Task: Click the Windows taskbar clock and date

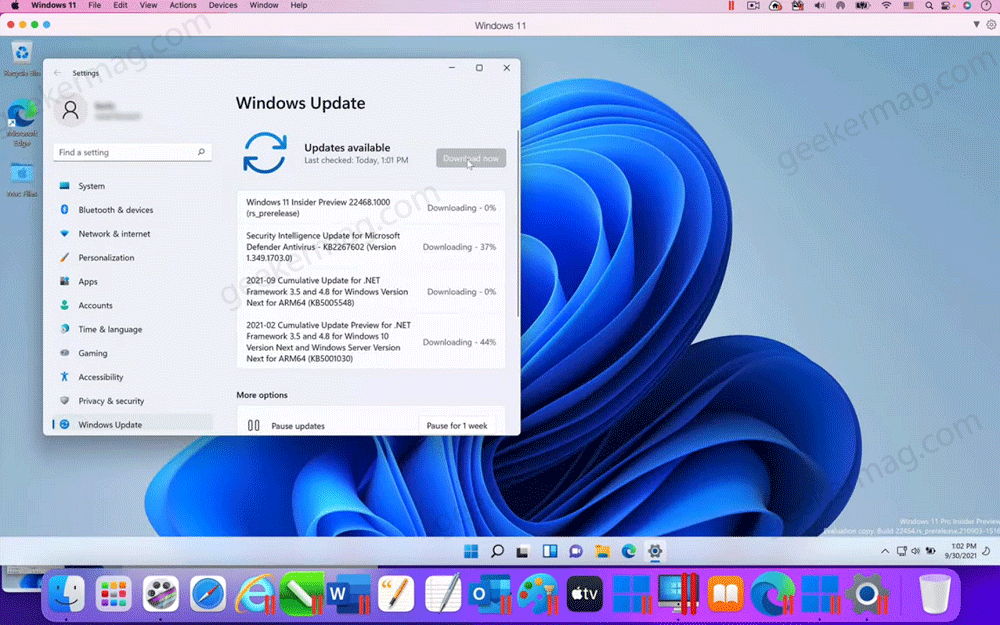Action: click(x=960, y=551)
